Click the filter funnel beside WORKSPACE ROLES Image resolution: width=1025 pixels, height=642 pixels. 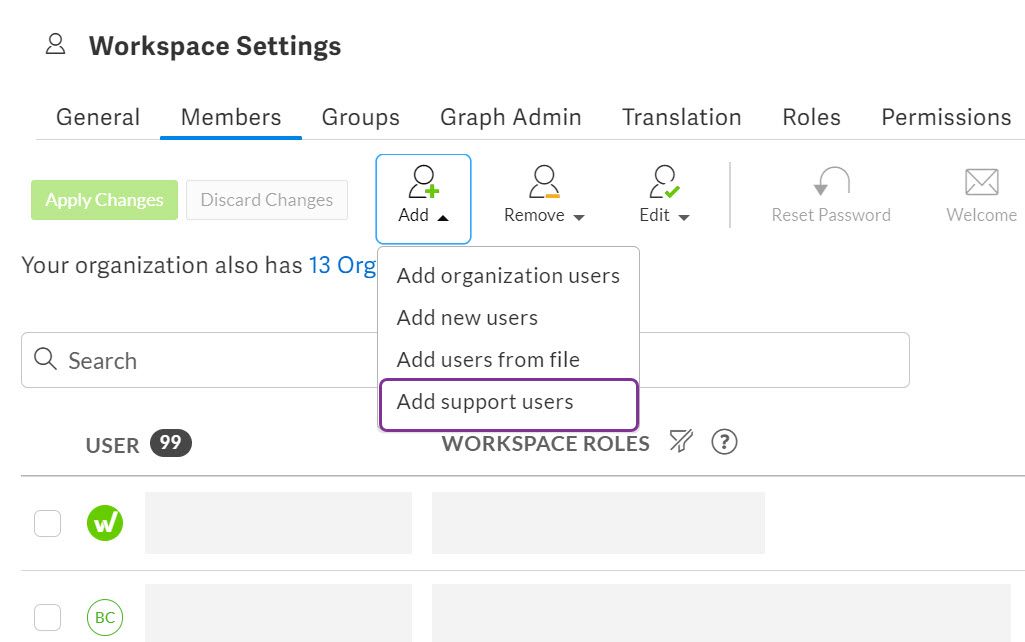[681, 441]
